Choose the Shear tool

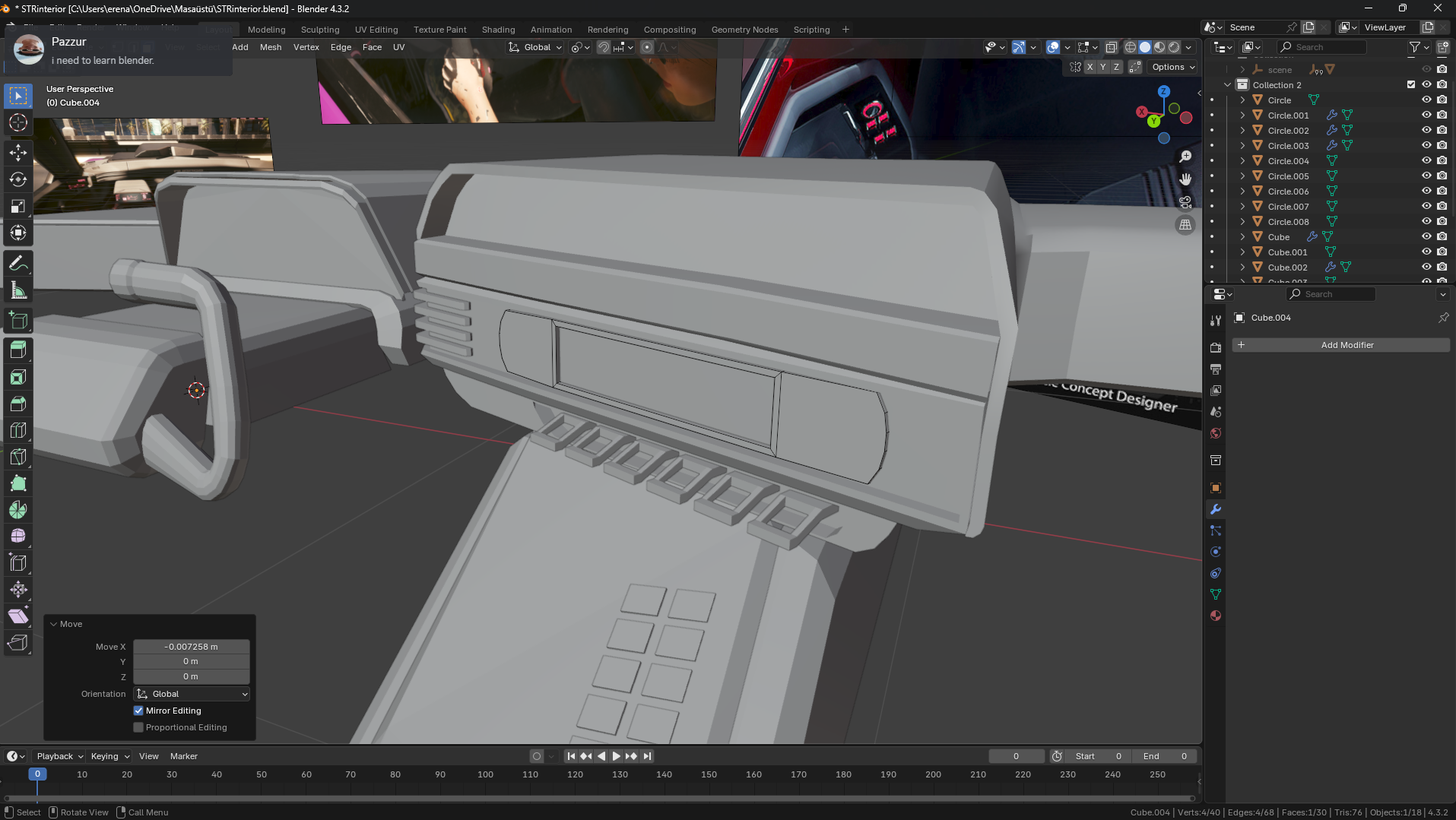click(x=18, y=616)
